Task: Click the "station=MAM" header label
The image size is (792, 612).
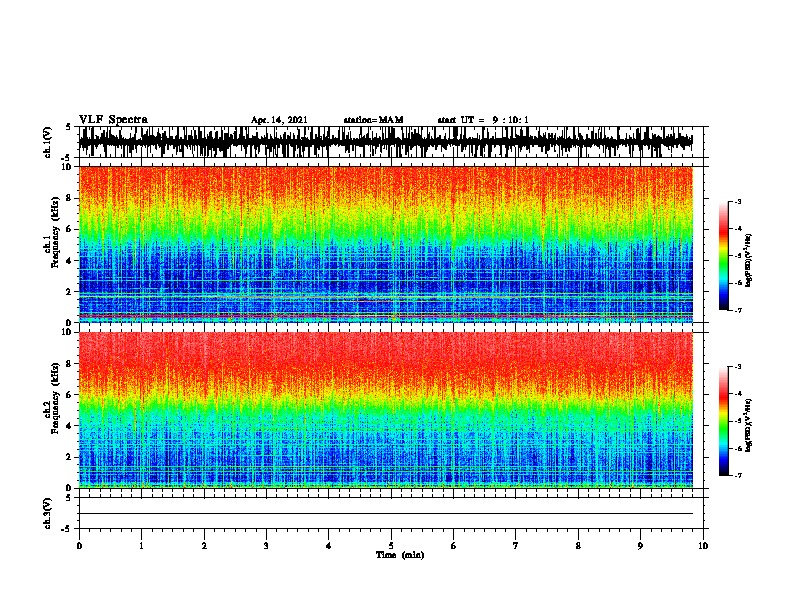Action: tap(374, 120)
